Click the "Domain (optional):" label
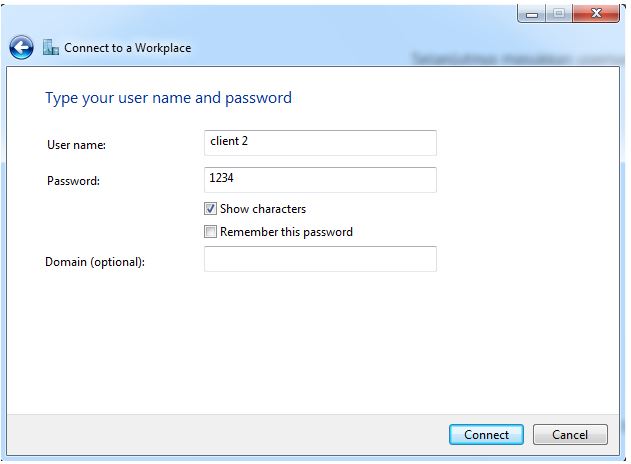This screenshot has width=631, height=464. click(95, 262)
